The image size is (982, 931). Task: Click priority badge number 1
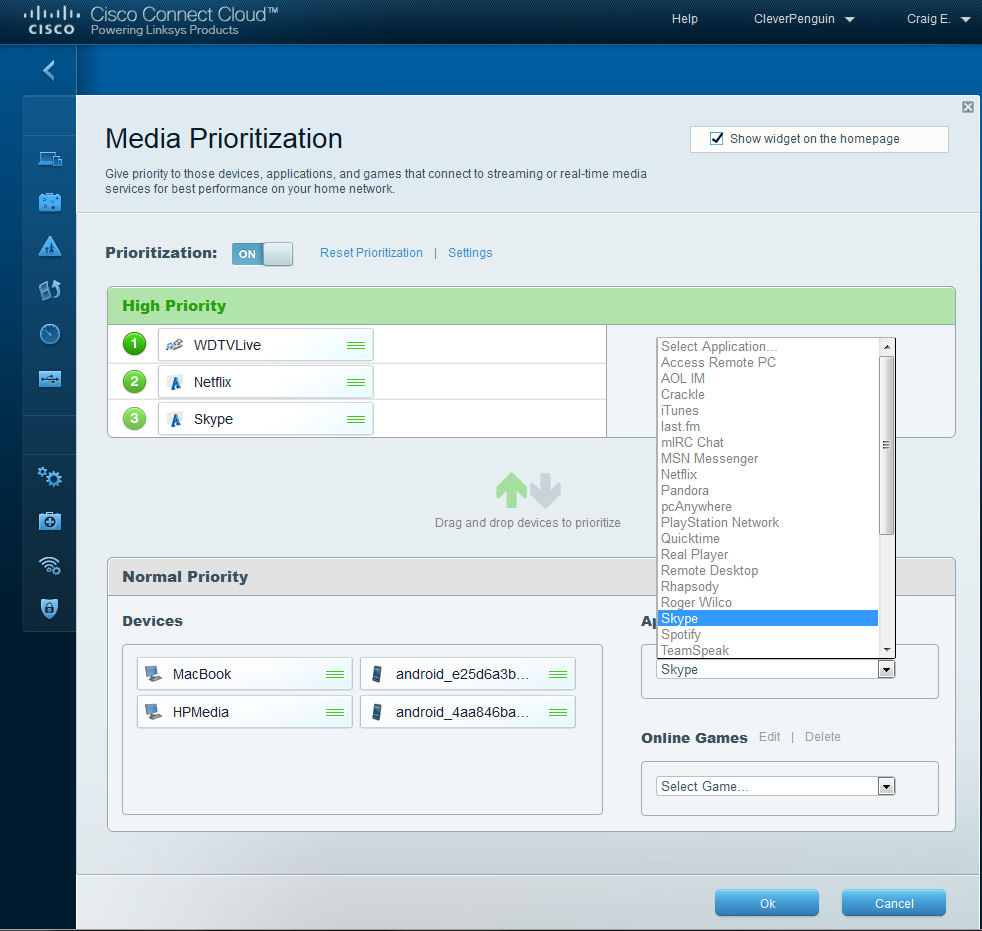coord(134,344)
